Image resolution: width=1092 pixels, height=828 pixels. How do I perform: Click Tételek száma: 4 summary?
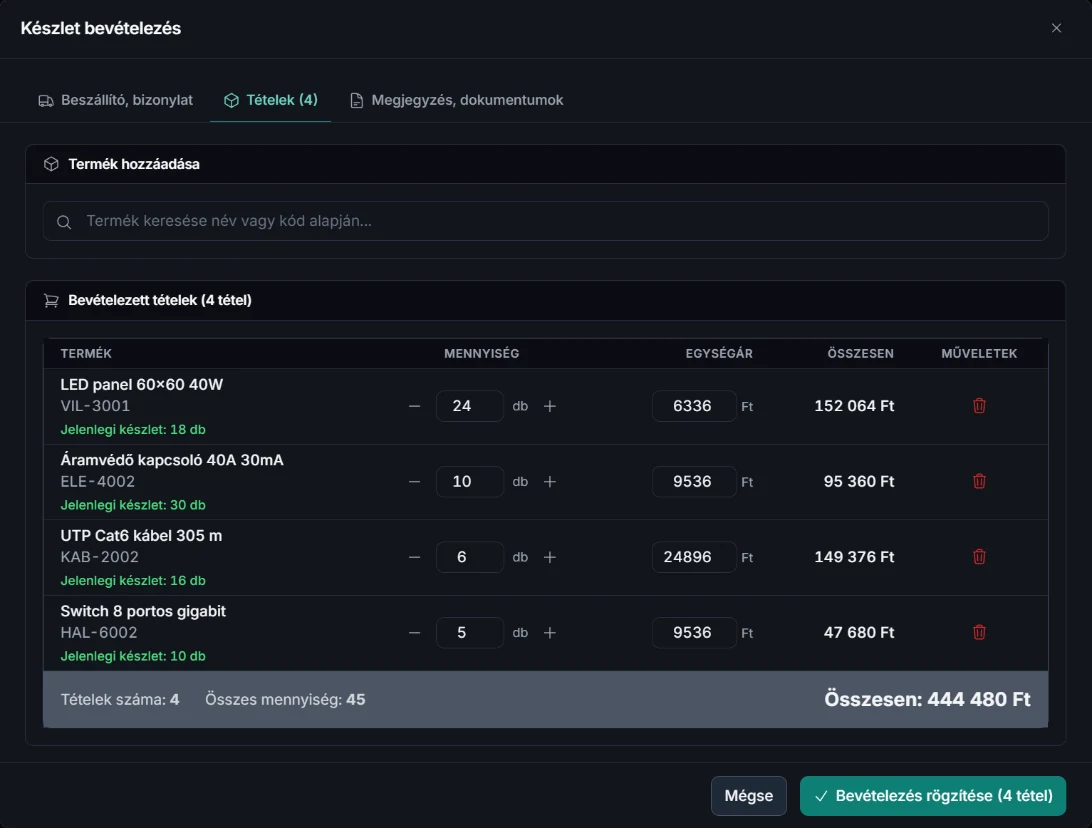coord(120,700)
